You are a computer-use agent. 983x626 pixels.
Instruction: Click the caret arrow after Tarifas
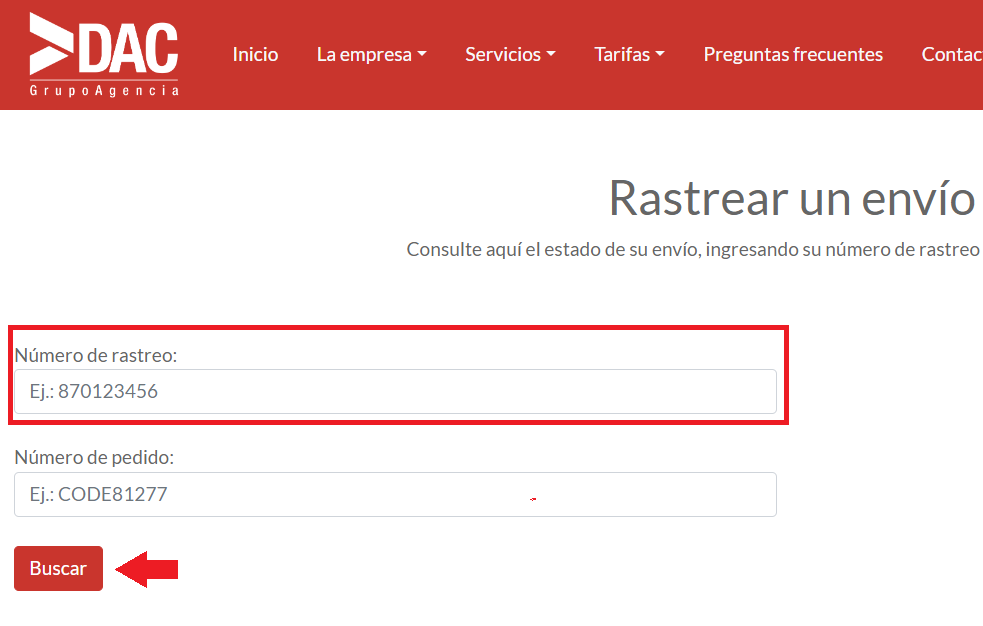click(x=660, y=55)
